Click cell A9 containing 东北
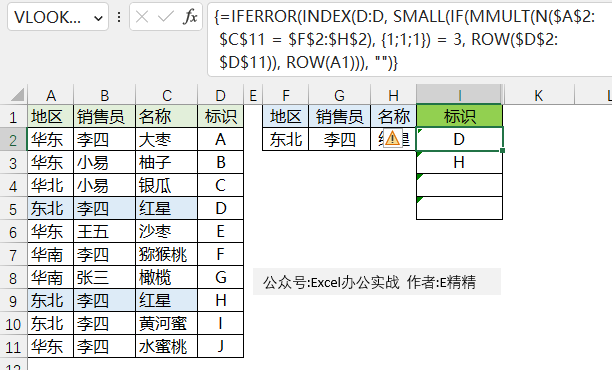This screenshot has height=370, width=612. point(51,301)
